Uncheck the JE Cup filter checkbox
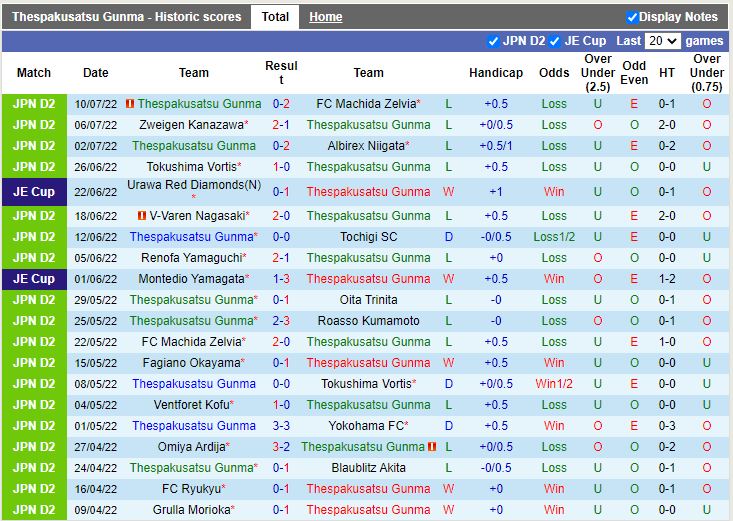733x521 pixels. coord(554,41)
